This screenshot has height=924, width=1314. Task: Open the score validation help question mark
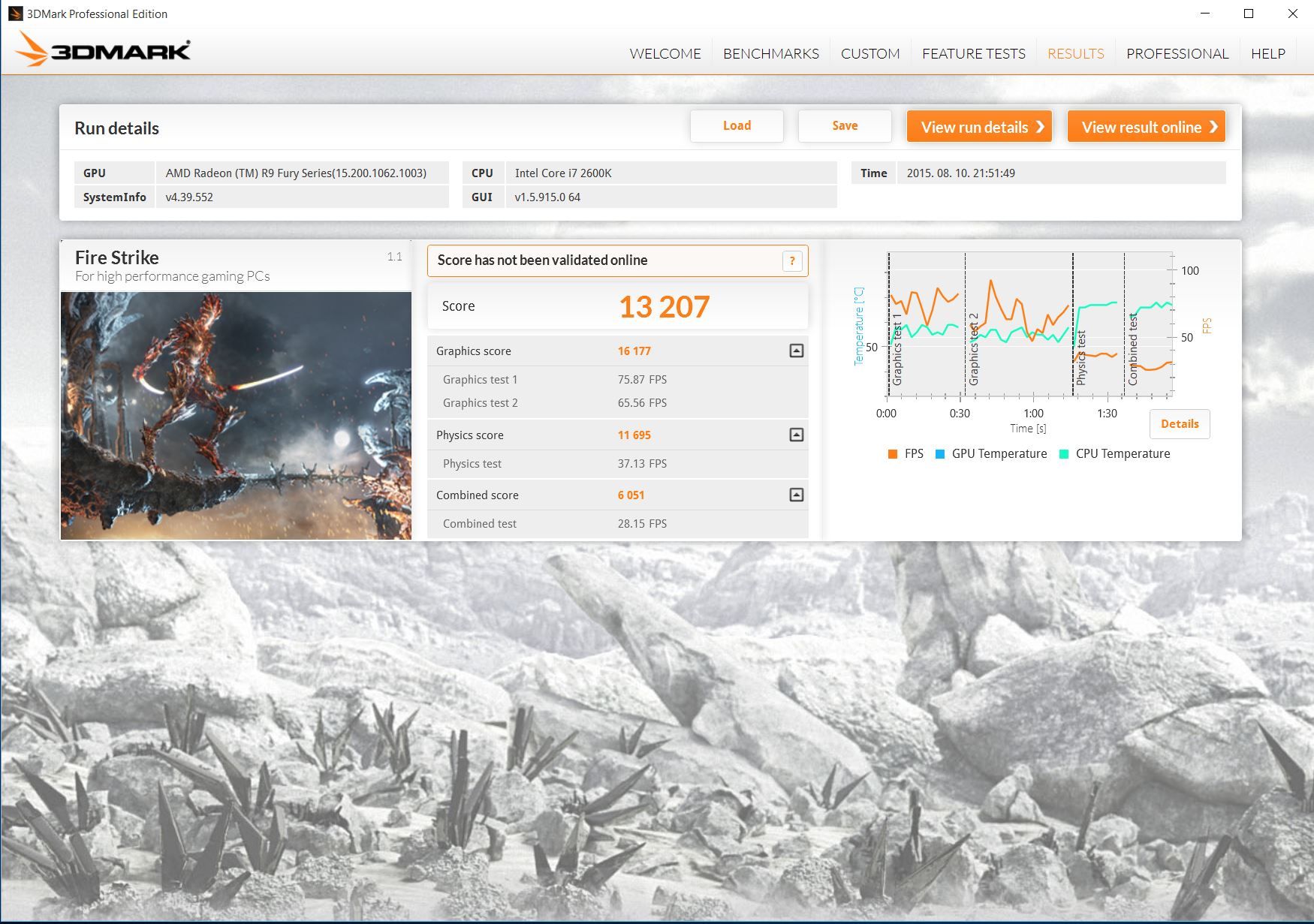coord(792,261)
